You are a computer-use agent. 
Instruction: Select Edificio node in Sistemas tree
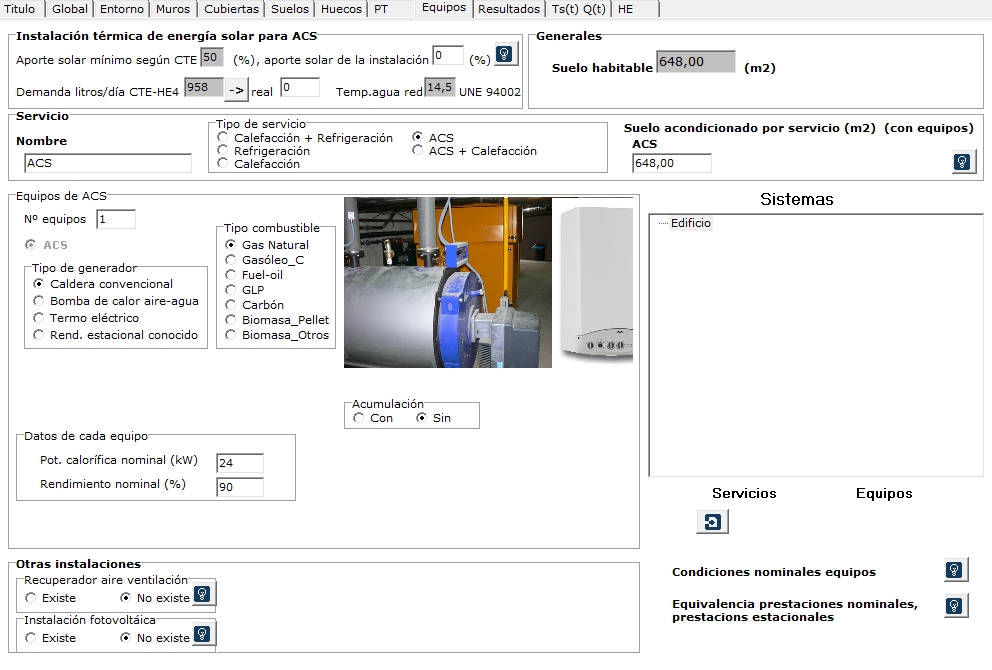[691, 223]
